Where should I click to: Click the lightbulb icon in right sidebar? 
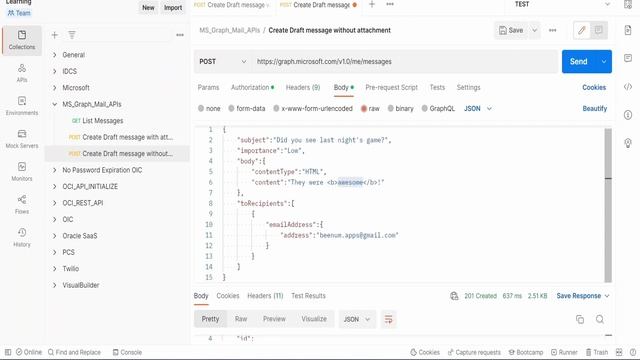(x=628, y=143)
